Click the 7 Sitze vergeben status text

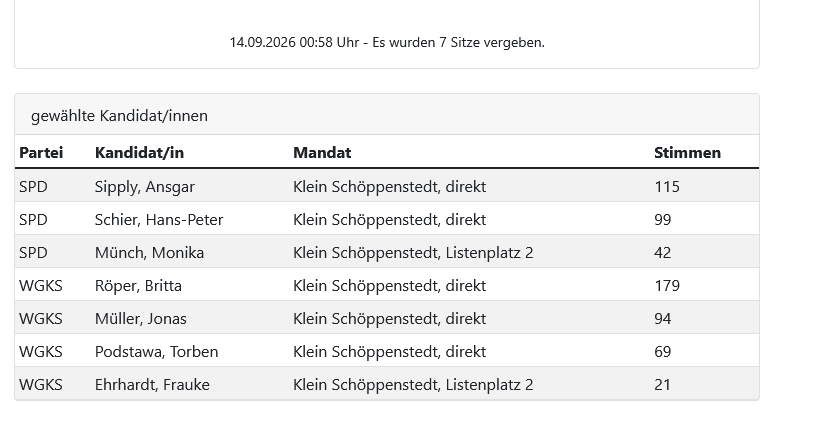tap(387, 42)
